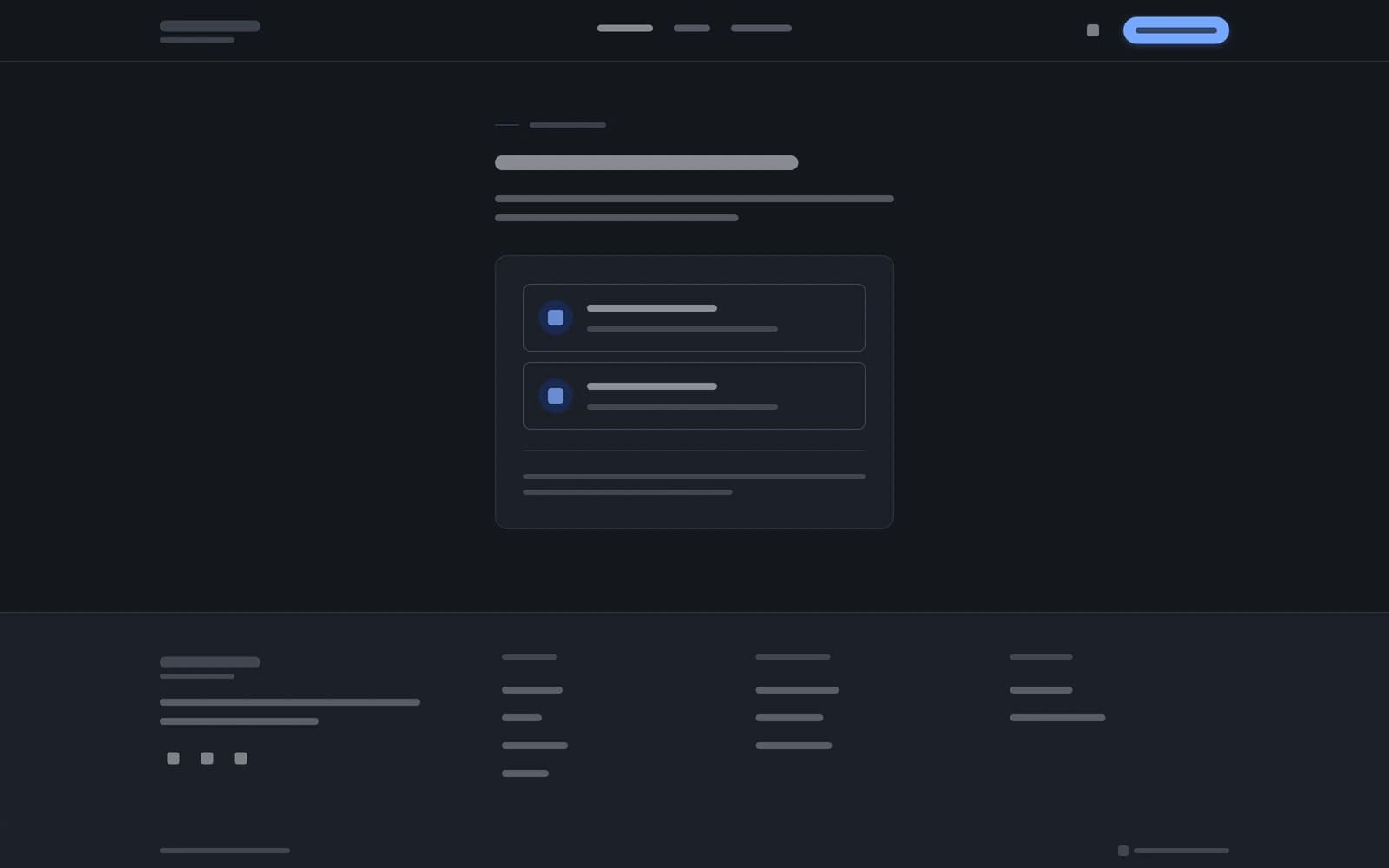Image resolution: width=1389 pixels, height=868 pixels.
Task: Open the last item in the header navigation
Action: point(761,29)
